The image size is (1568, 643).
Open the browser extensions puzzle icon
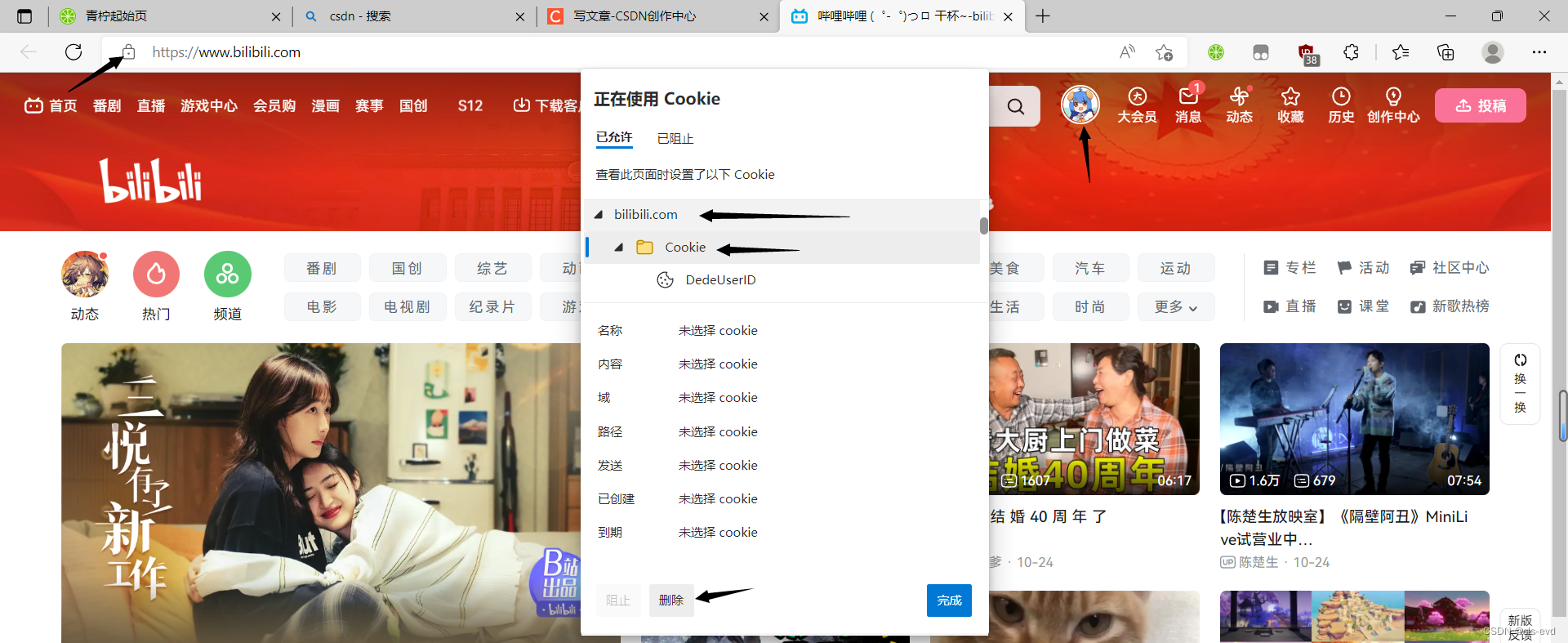coord(1352,52)
